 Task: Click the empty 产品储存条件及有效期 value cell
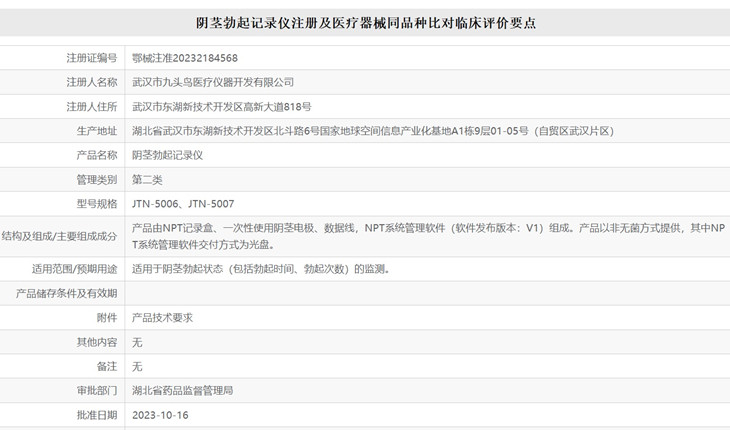[x=427, y=294]
